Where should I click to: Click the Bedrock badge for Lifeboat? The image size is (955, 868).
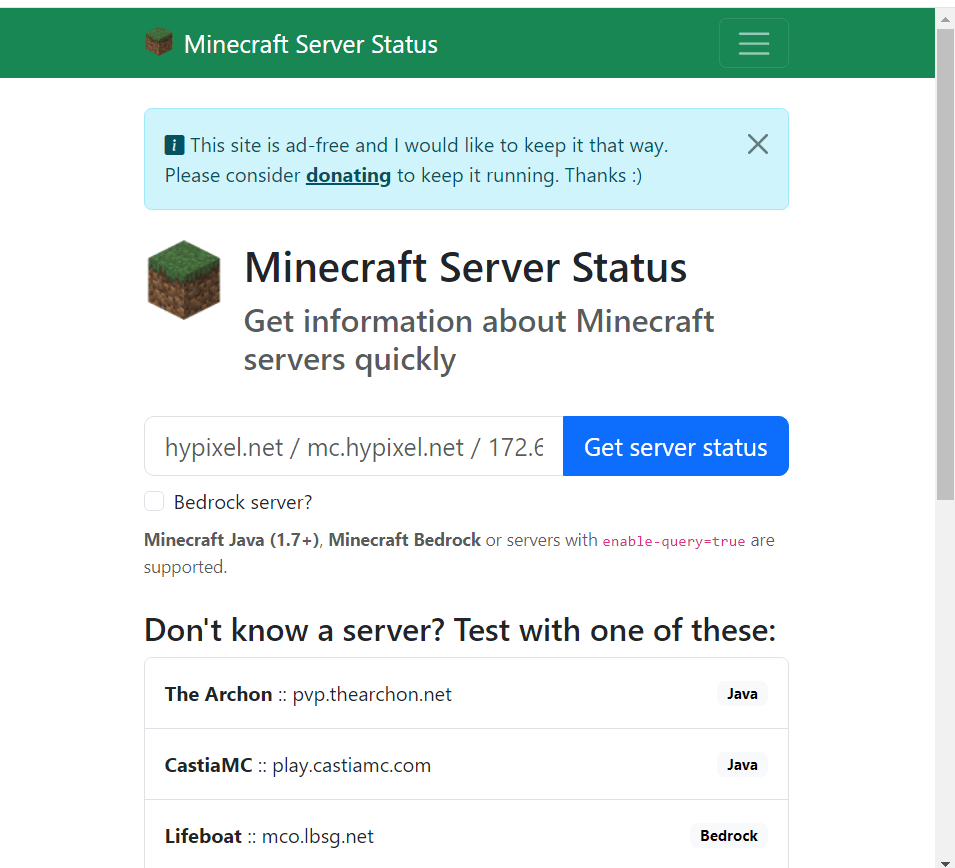tap(728, 835)
